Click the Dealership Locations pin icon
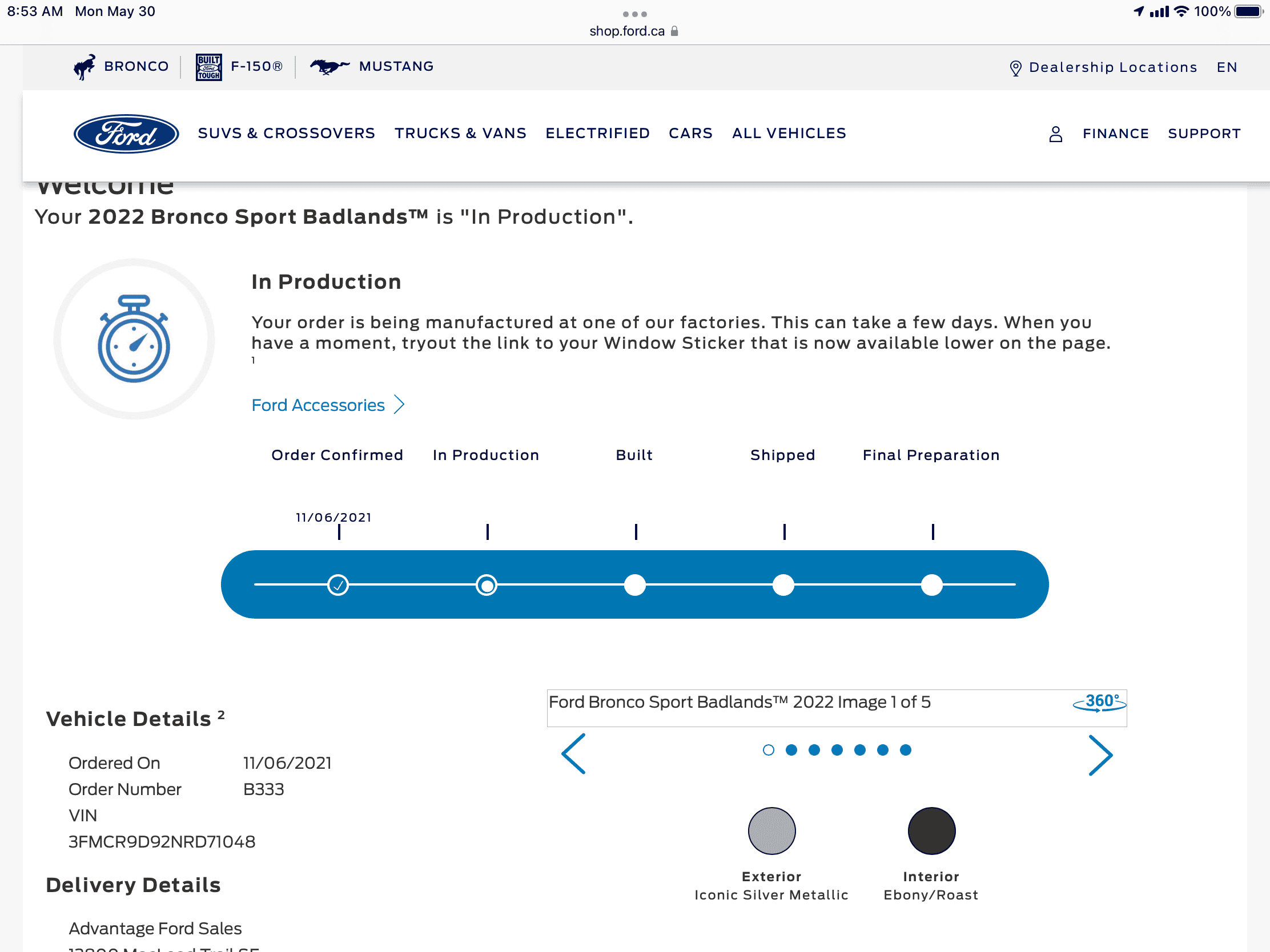1270x952 pixels. click(1015, 68)
